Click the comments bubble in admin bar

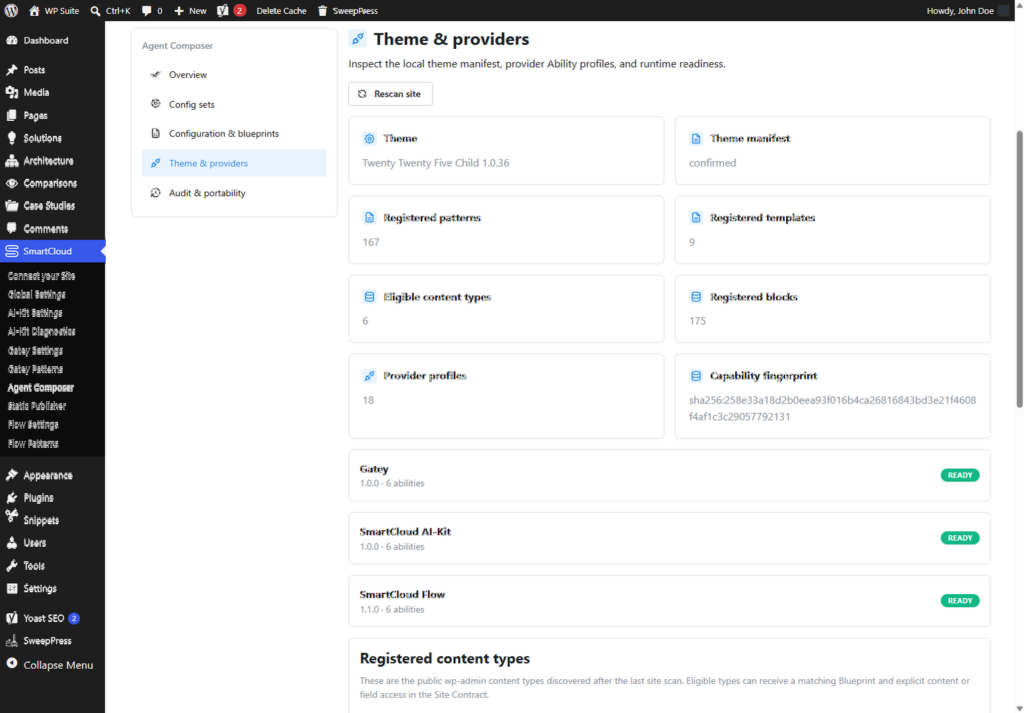(152, 10)
